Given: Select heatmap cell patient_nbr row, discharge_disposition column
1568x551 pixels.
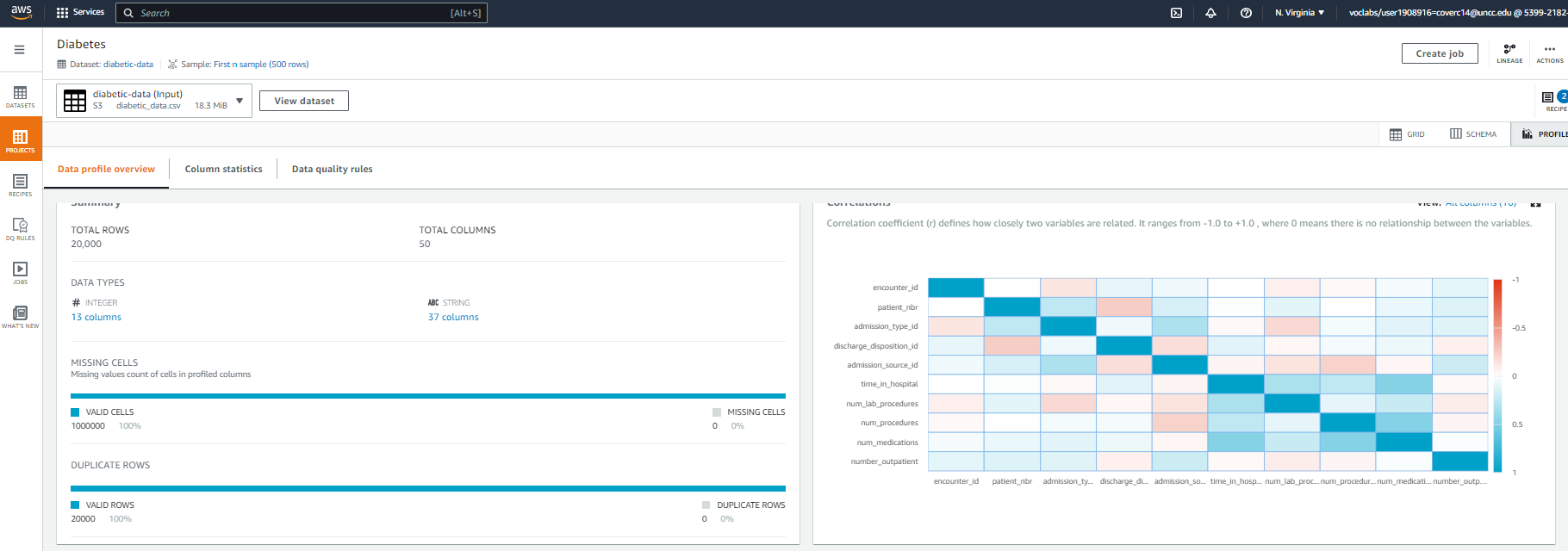Looking at the screenshot, I should pyautogui.click(x=1123, y=306).
